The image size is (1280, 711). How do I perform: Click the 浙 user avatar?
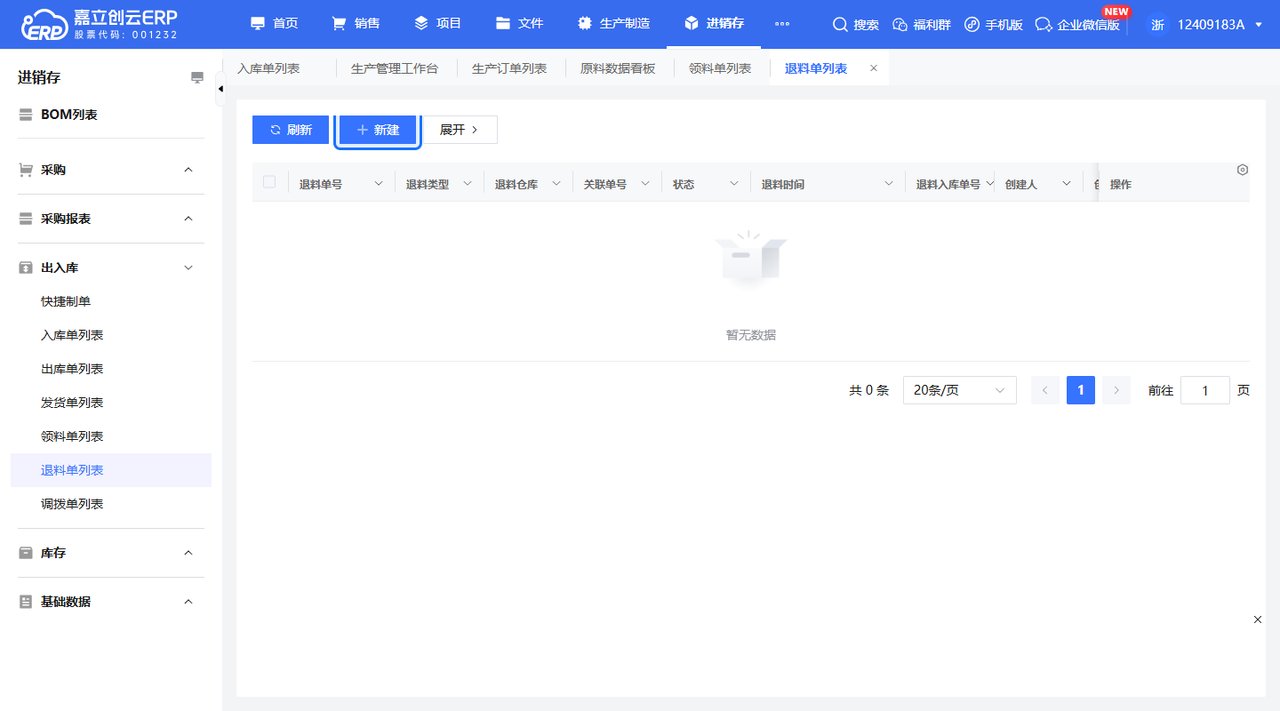click(1157, 24)
